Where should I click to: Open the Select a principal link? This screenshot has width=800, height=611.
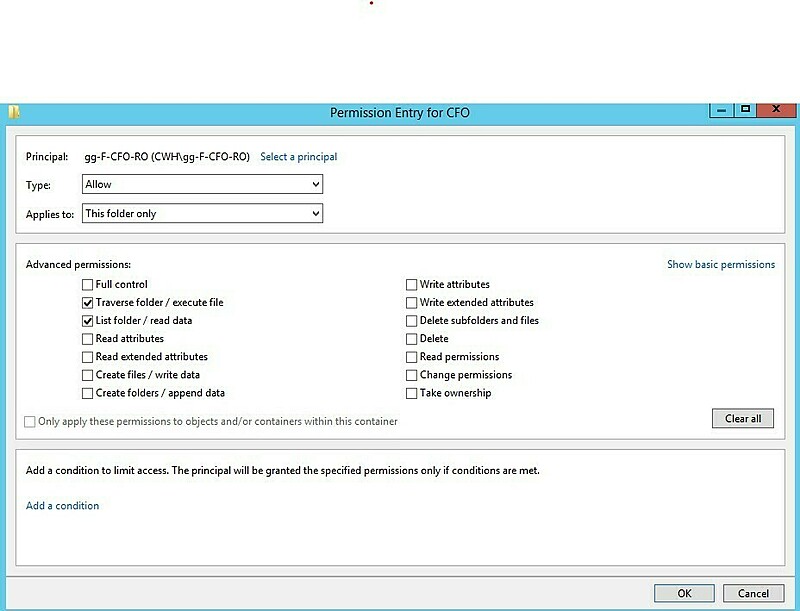299,157
